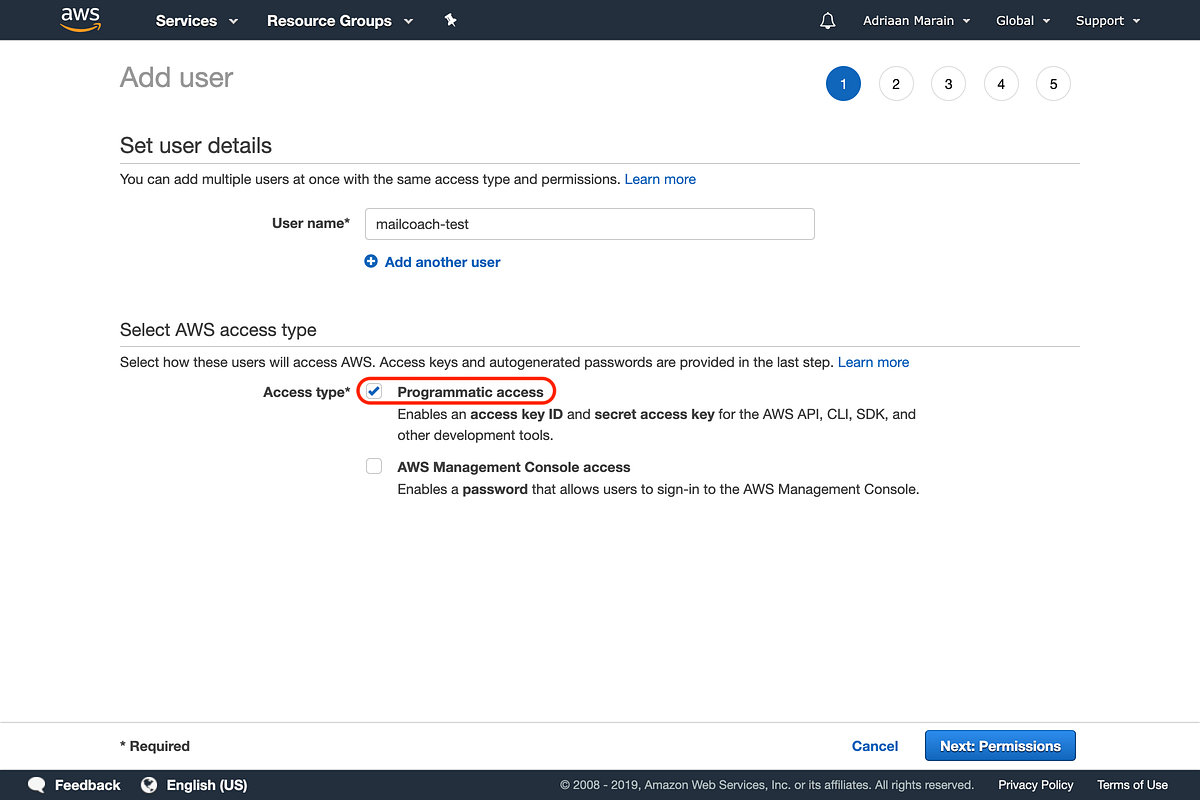Click step 3 in the wizard progress indicator
Screen dimensions: 1200x800
[948, 83]
